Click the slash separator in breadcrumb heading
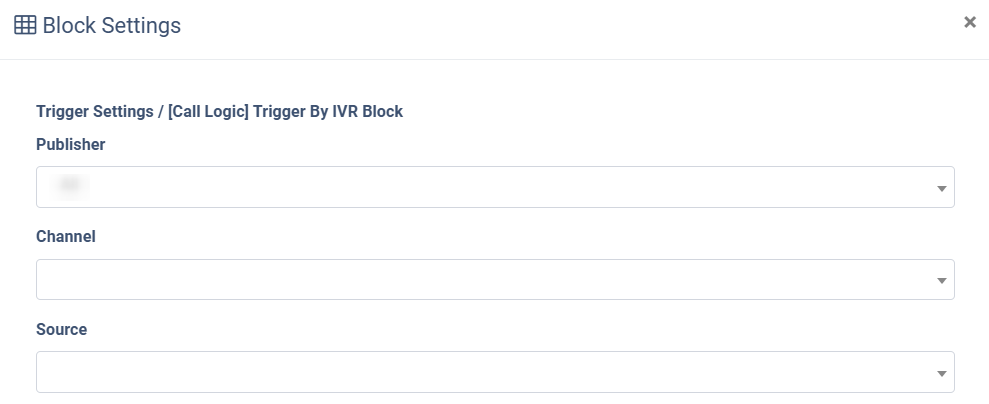This screenshot has height=404, width=989. pos(161,112)
